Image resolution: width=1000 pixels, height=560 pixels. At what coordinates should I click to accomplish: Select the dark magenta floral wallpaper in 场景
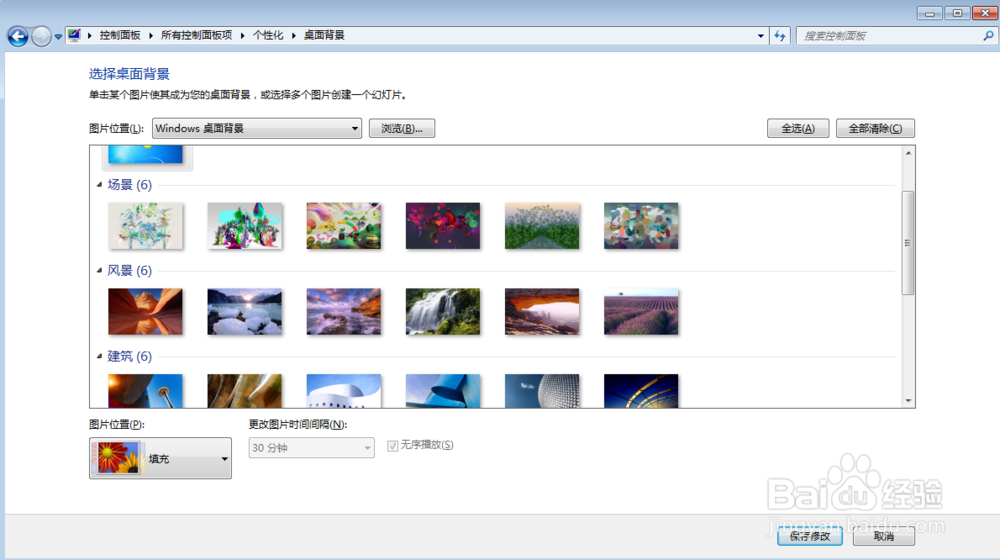[x=443, y=226]
